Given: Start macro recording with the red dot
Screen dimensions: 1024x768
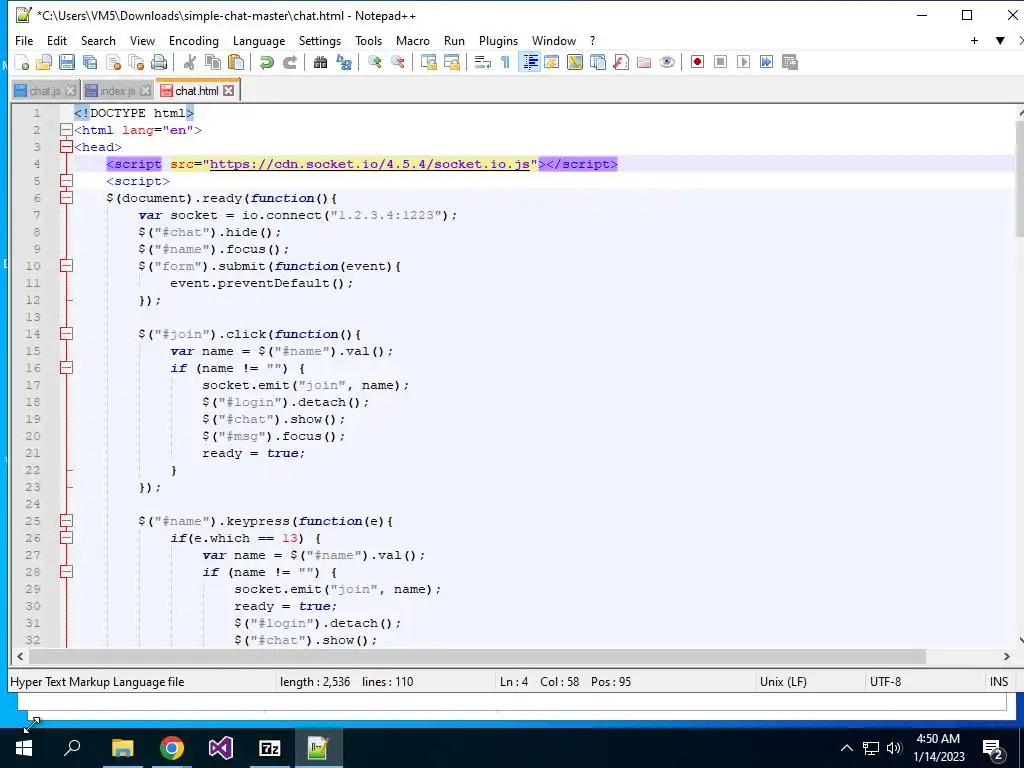Looking at the screenshot, I should pos(697,62).
